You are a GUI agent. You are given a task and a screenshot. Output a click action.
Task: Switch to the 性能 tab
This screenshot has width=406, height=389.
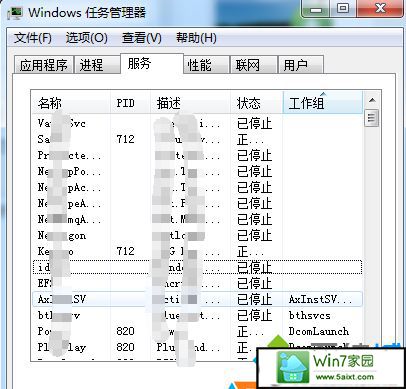tap(206, 65)
